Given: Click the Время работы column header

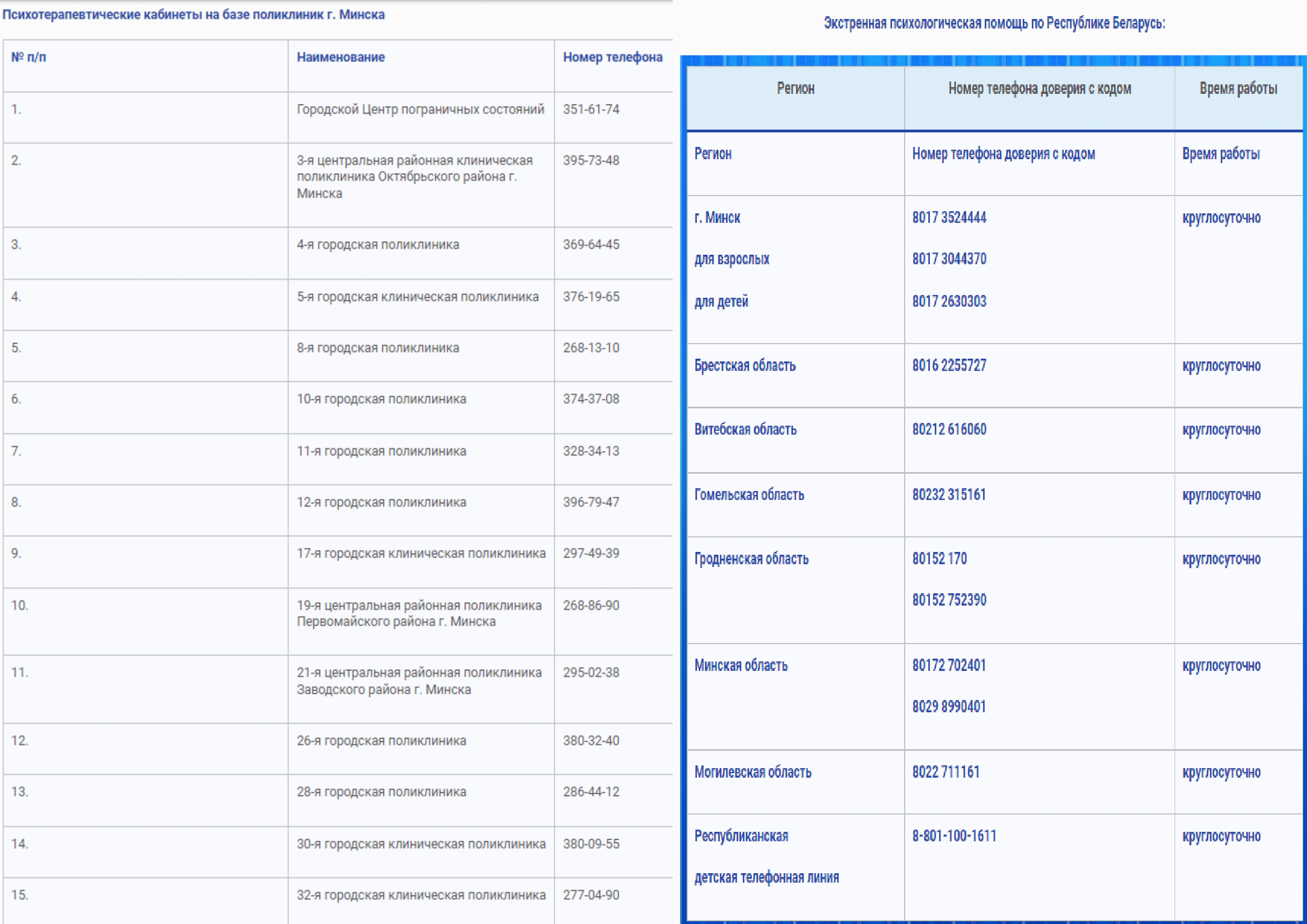Looking at the screenshot, I should coord(1238,88).
